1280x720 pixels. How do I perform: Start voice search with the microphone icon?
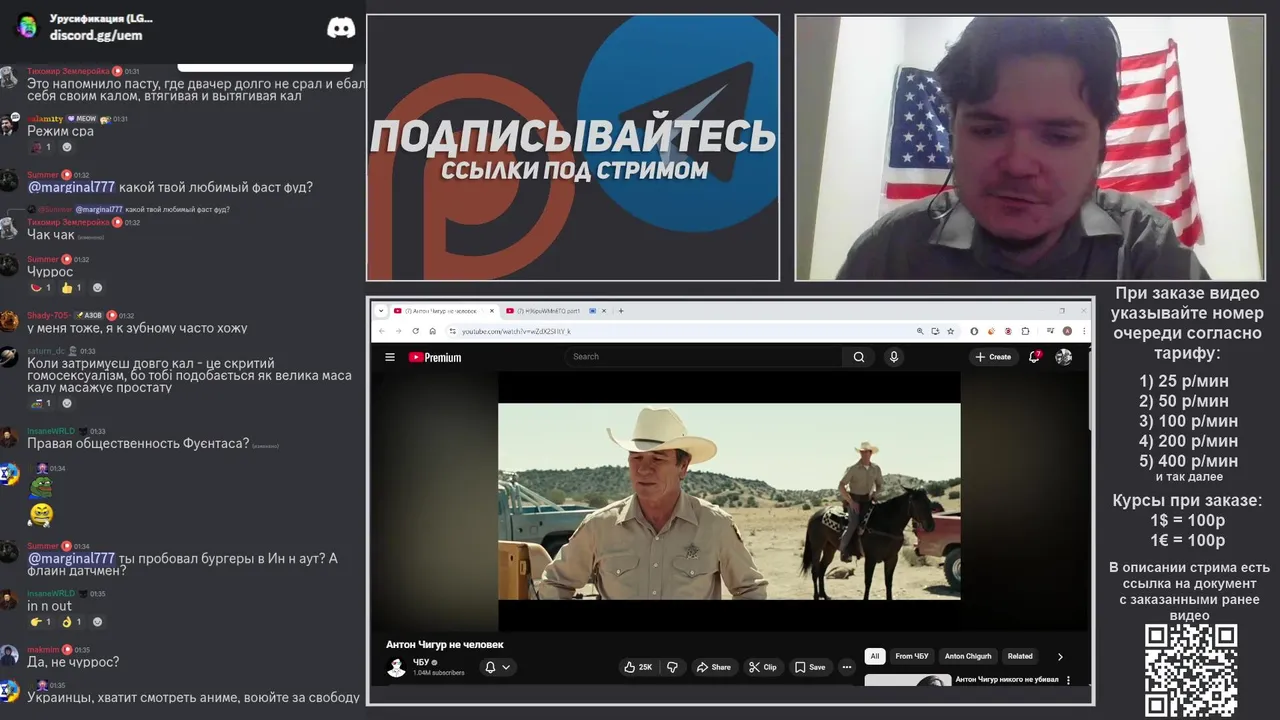(x=894, y=357)
